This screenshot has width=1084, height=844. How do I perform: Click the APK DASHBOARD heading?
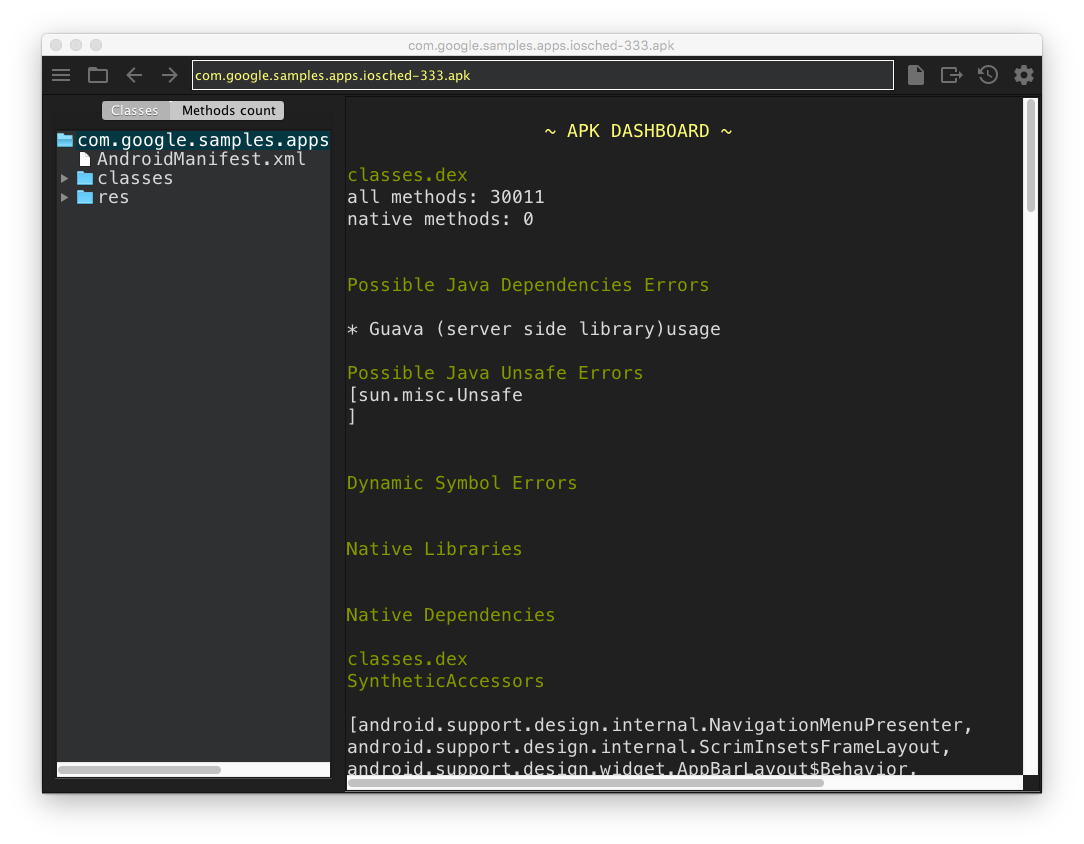click(x=637, y=131)
